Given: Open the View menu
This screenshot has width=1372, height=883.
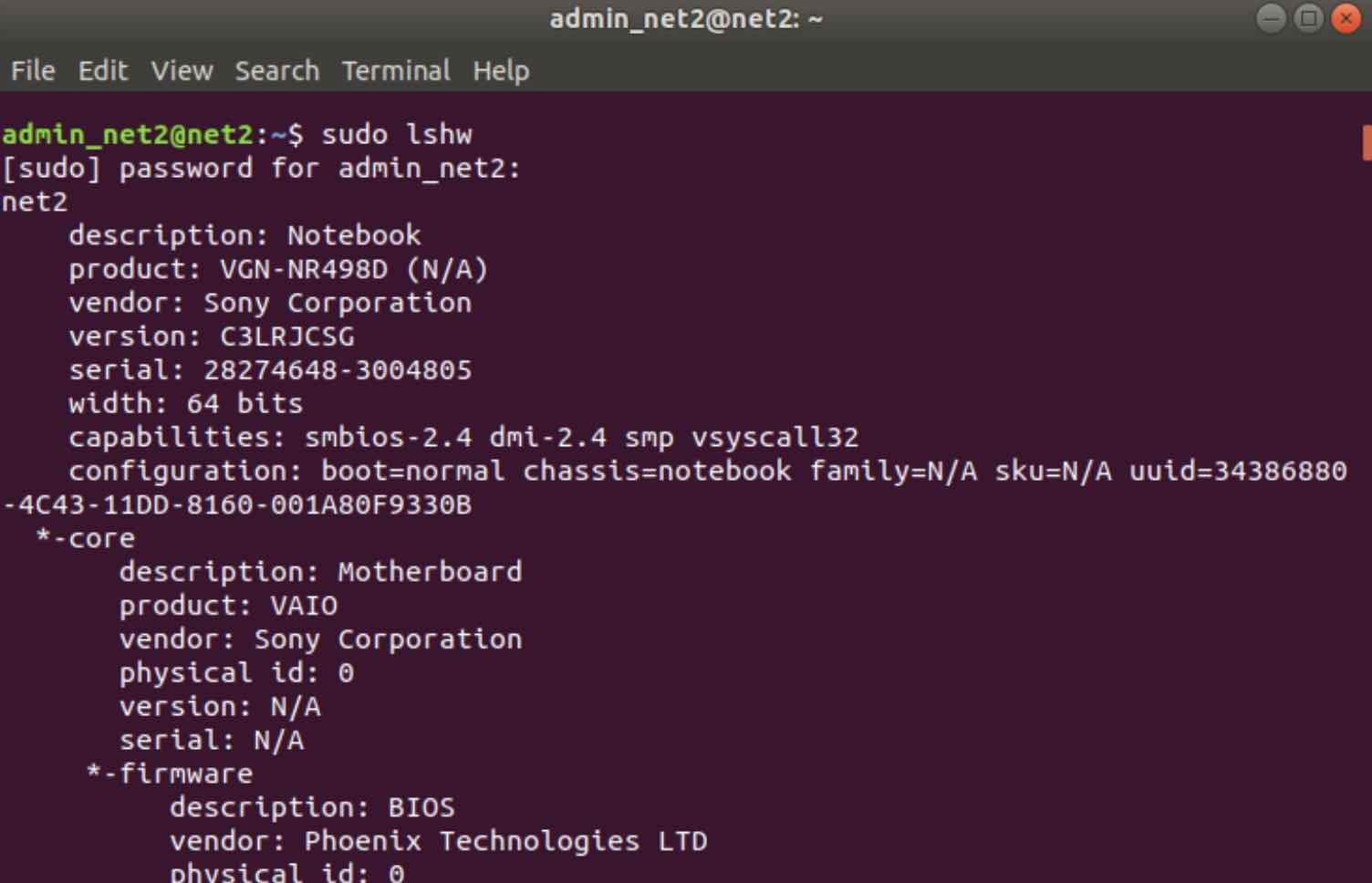Looking at the screenshot, I should click(182, 70).
